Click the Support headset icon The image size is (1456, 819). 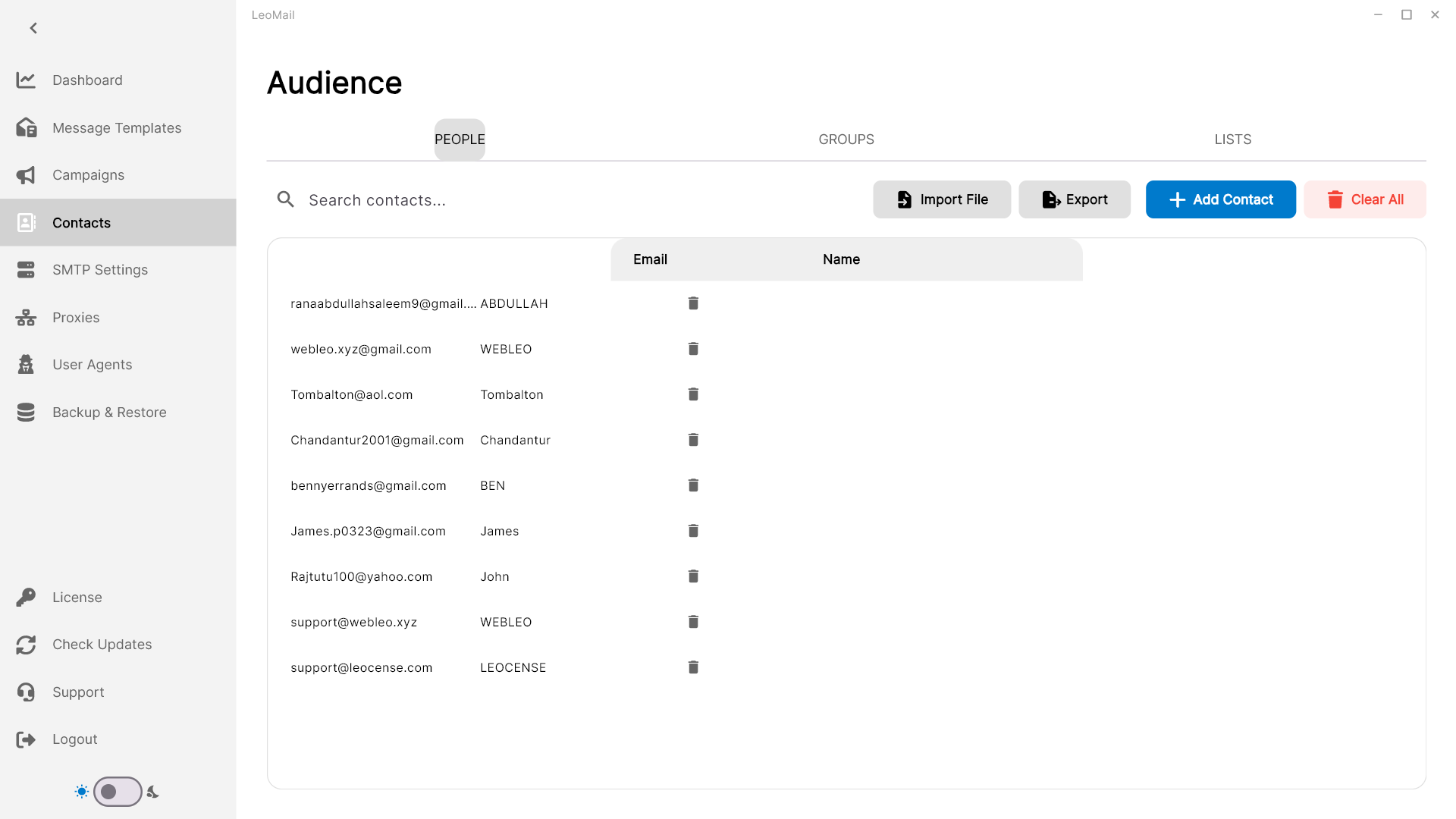pos(26,692)
